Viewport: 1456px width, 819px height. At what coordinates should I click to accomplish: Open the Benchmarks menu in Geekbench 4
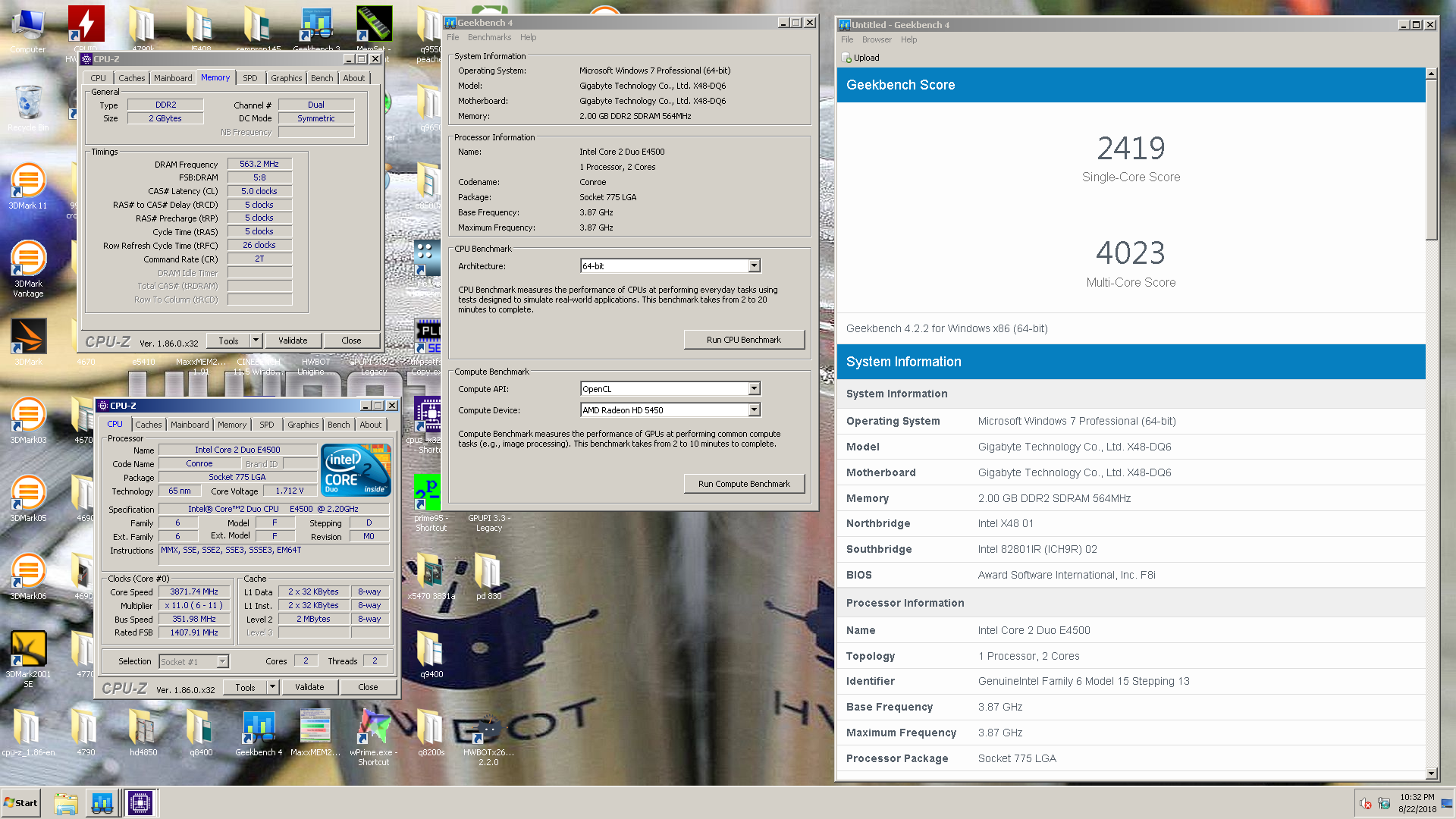coord(489,37)
